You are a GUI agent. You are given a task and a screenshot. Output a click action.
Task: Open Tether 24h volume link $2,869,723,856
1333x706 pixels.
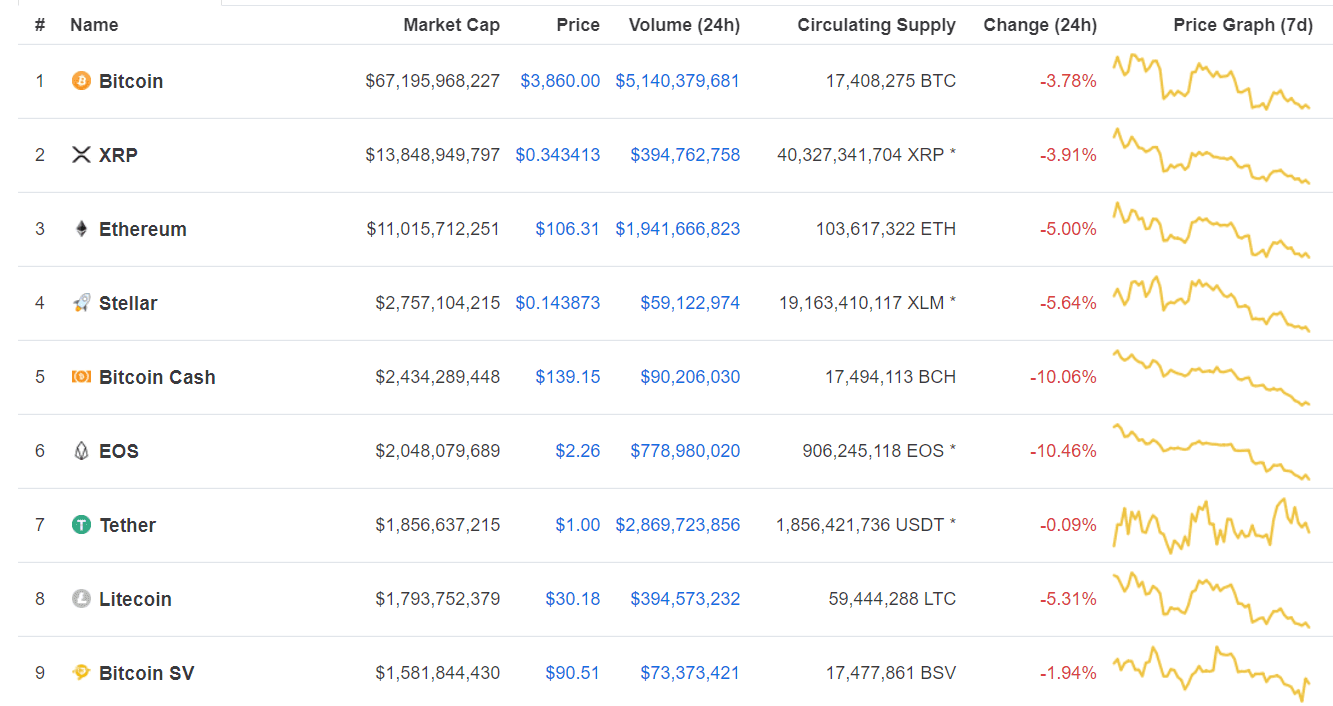(x=677, y=525)
